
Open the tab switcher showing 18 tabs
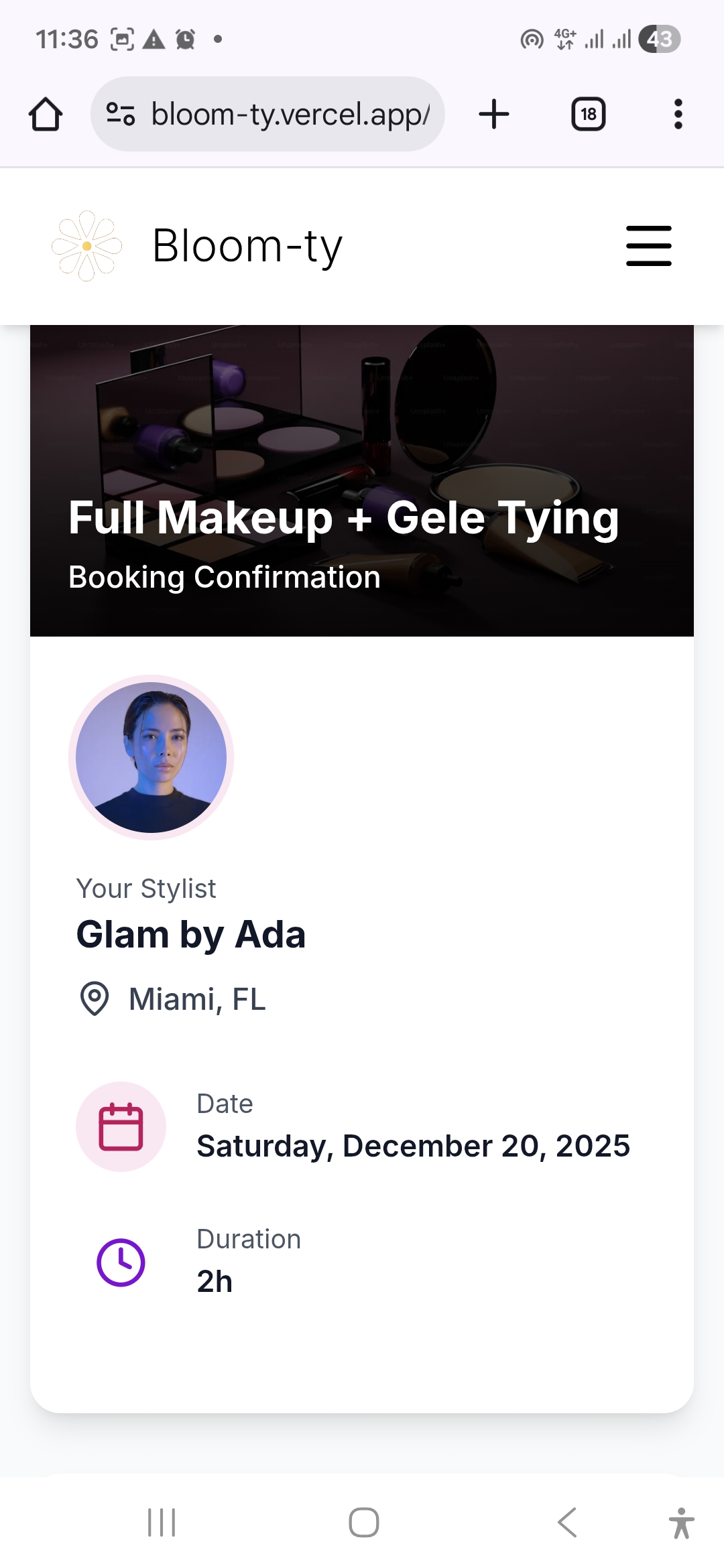click(x=588, y=114)
